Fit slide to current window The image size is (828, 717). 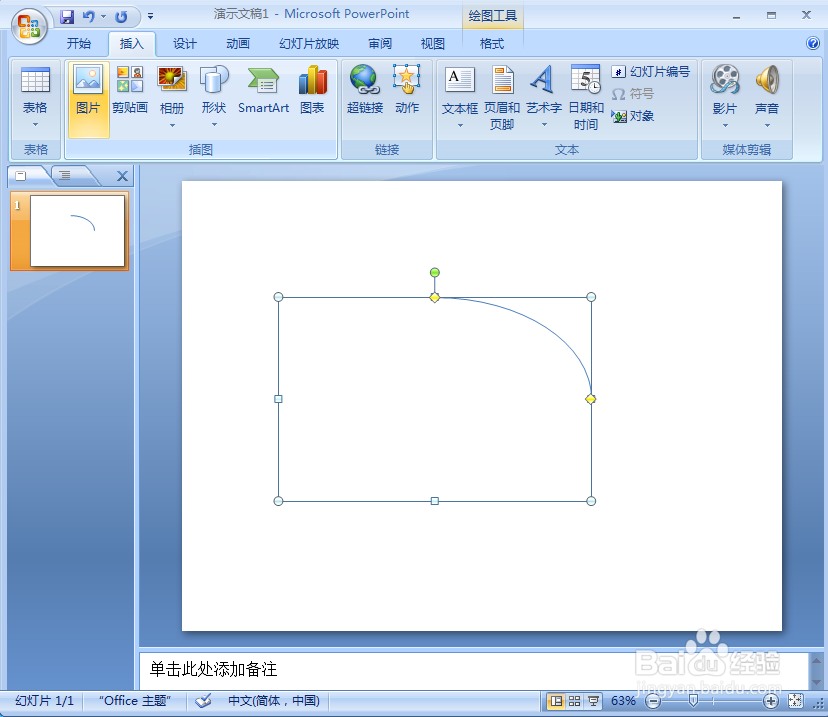pyautogui.click(x=795, y=701)
